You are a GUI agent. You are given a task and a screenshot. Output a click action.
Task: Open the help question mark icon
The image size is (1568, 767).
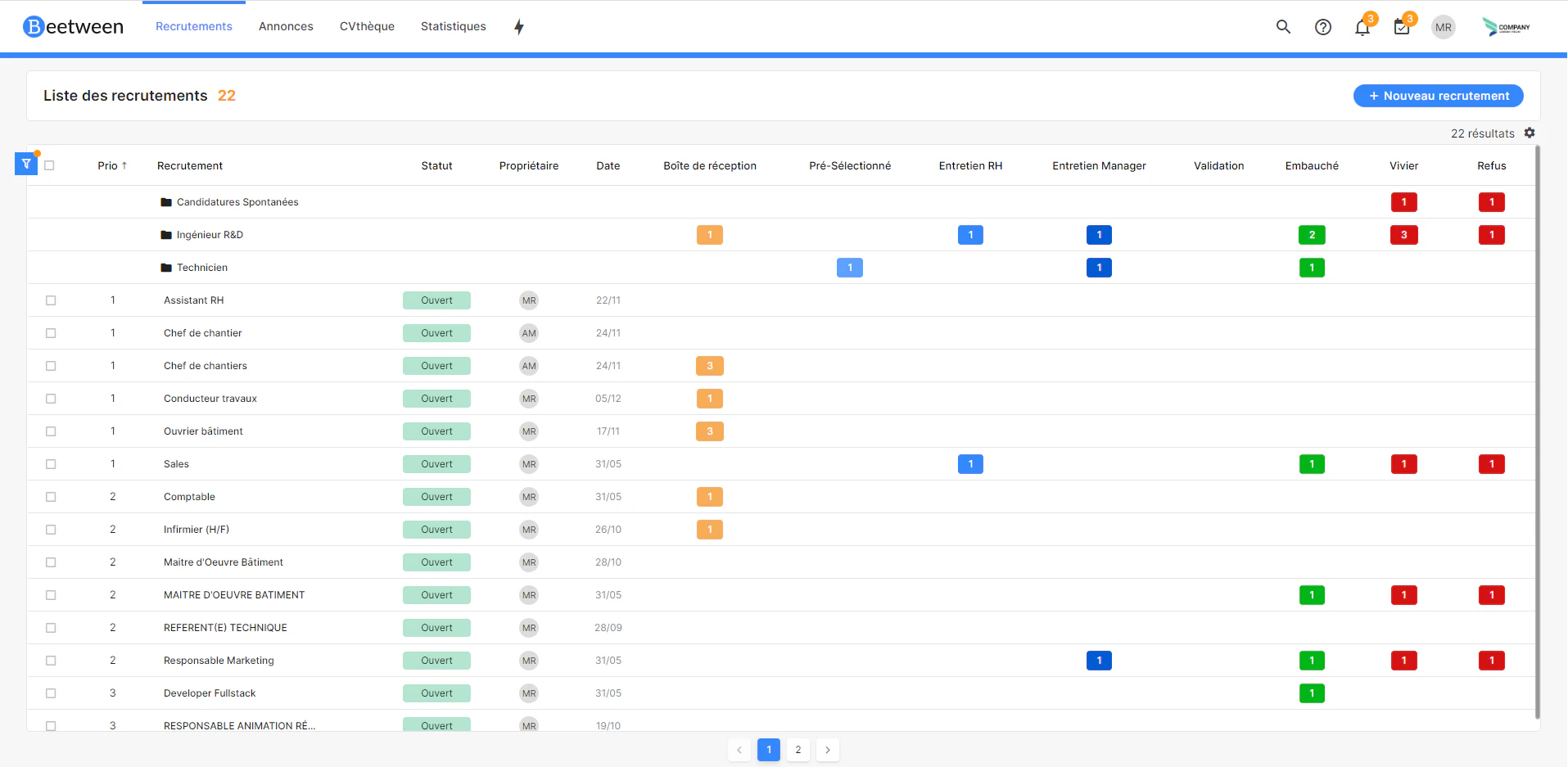coord(1322,27)
